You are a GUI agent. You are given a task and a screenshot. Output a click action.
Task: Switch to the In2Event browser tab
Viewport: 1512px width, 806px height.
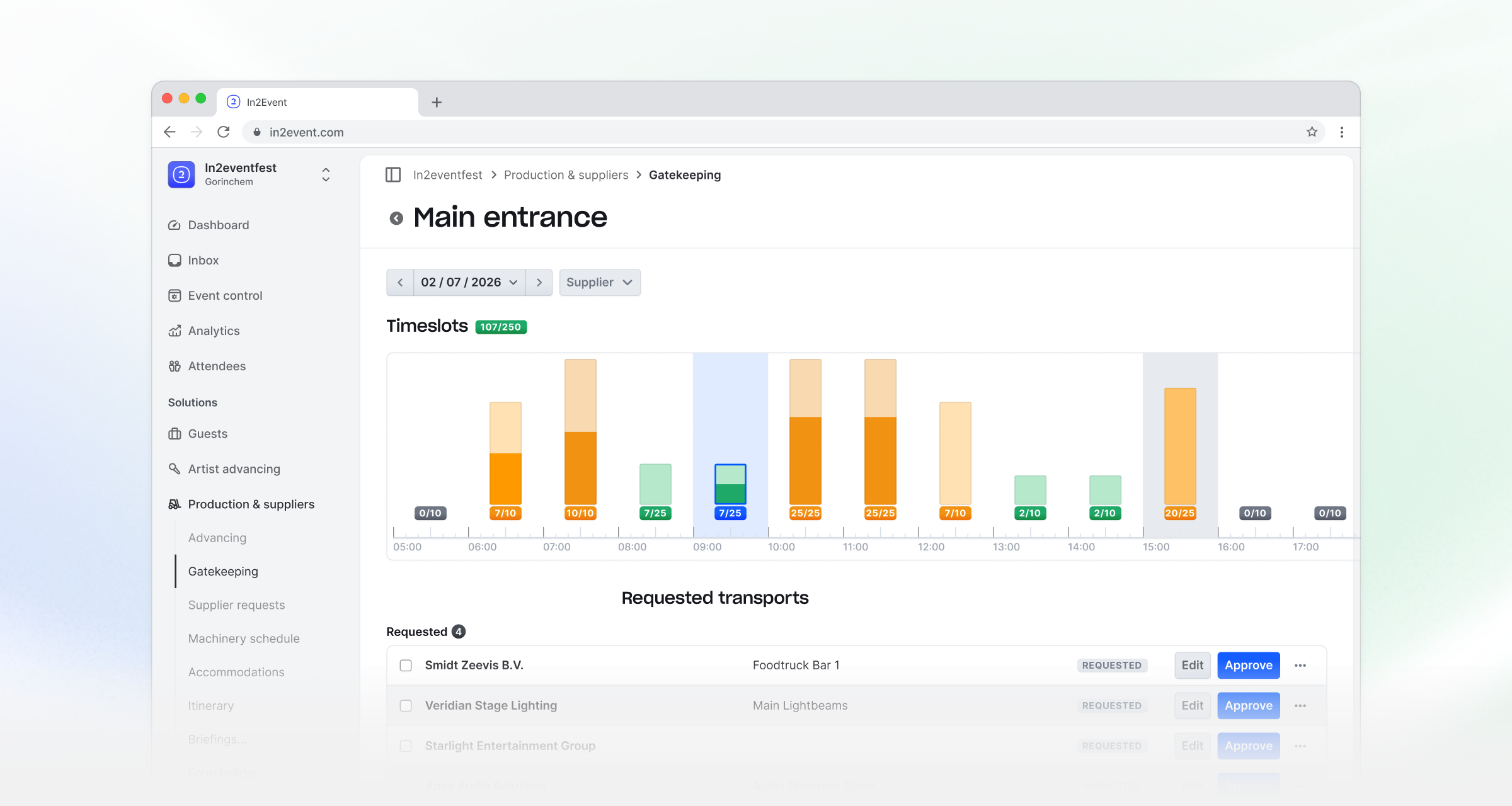click(x=318, y=102)
